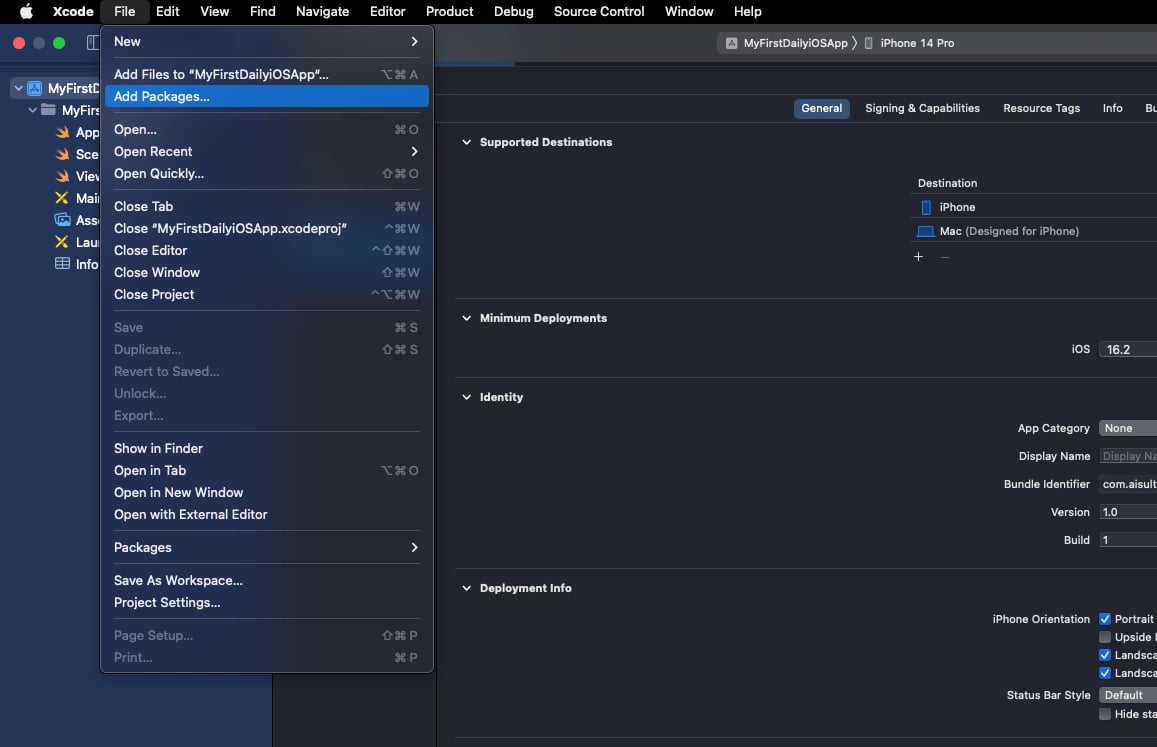
Task: Switch to Signing & Capabilities tab
Action: [922, 109]
